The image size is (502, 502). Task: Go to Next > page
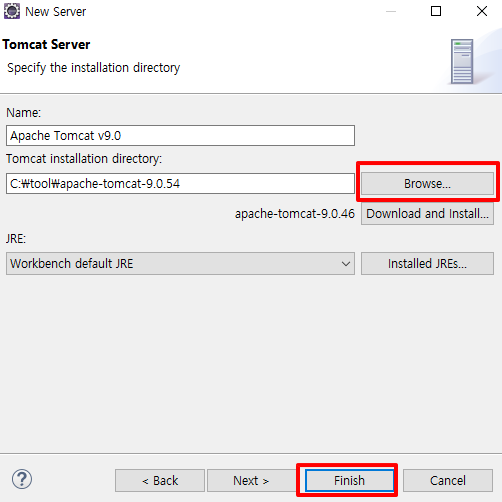(251, 481)
